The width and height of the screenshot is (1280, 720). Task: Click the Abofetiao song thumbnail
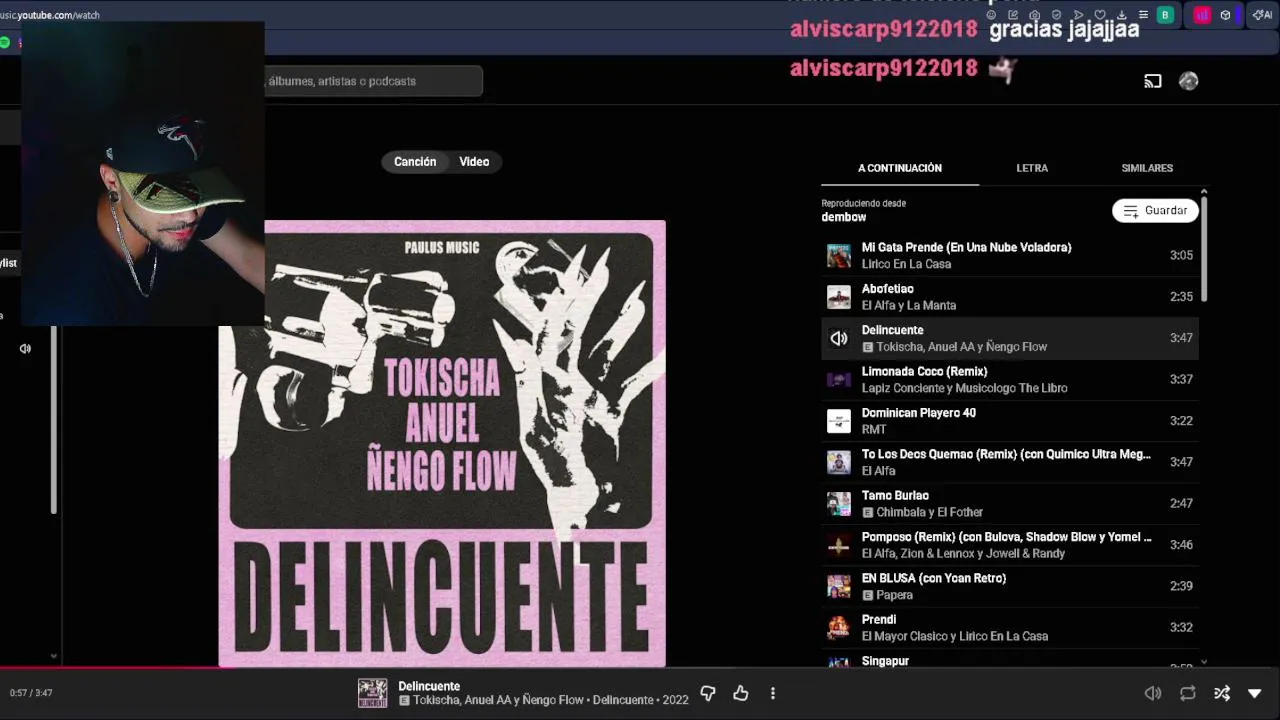coord(839,297)
